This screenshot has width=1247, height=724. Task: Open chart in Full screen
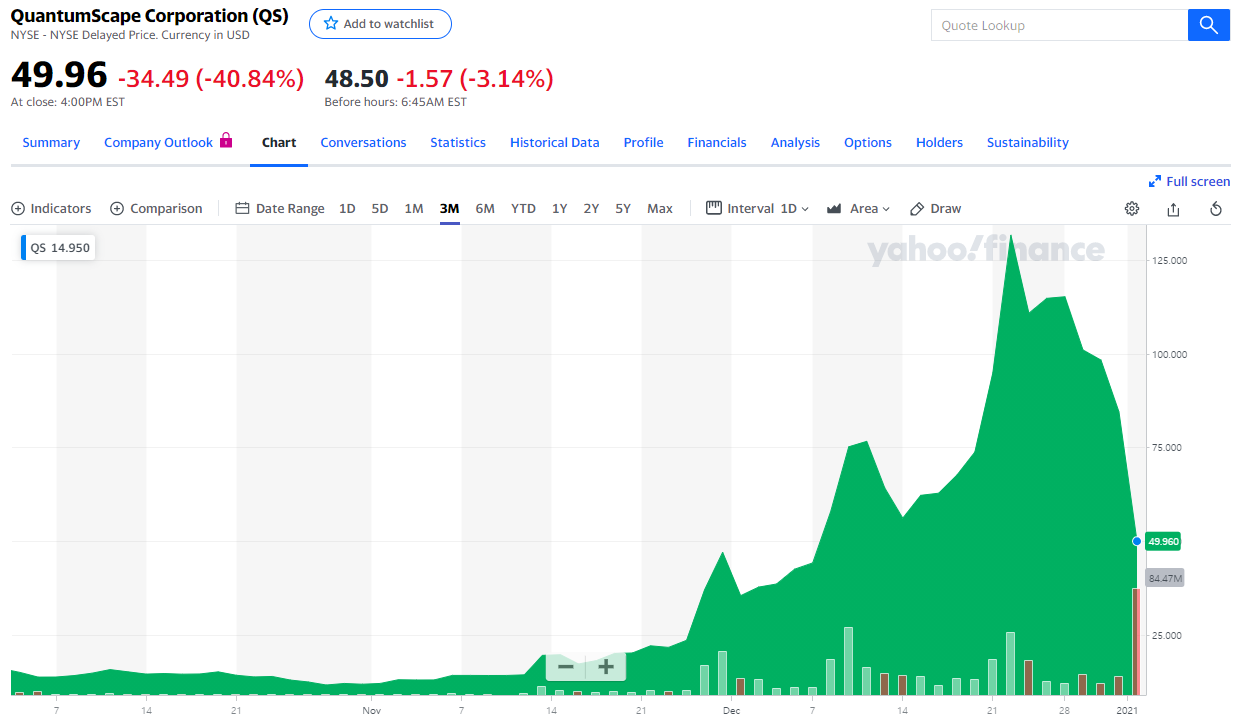(1190, 181)
